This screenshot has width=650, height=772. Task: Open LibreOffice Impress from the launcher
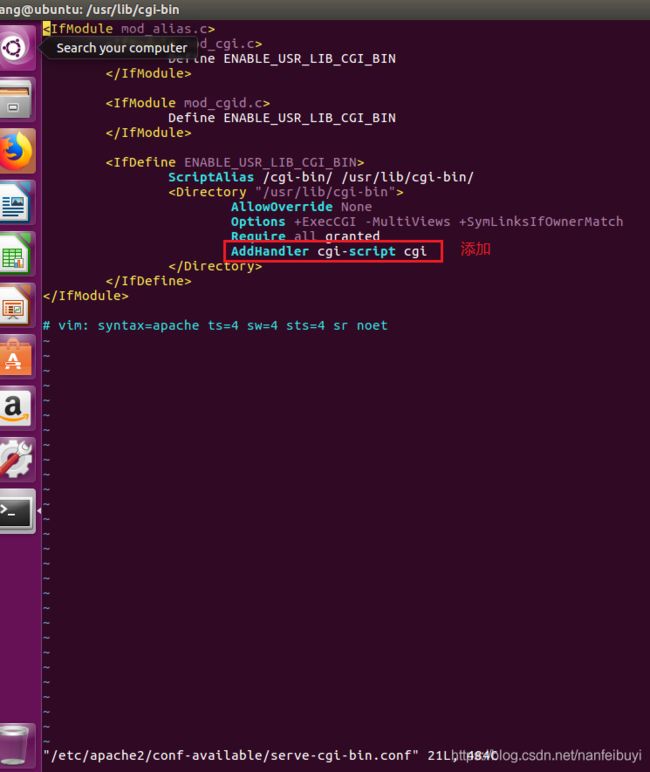[x=15, y=306]
